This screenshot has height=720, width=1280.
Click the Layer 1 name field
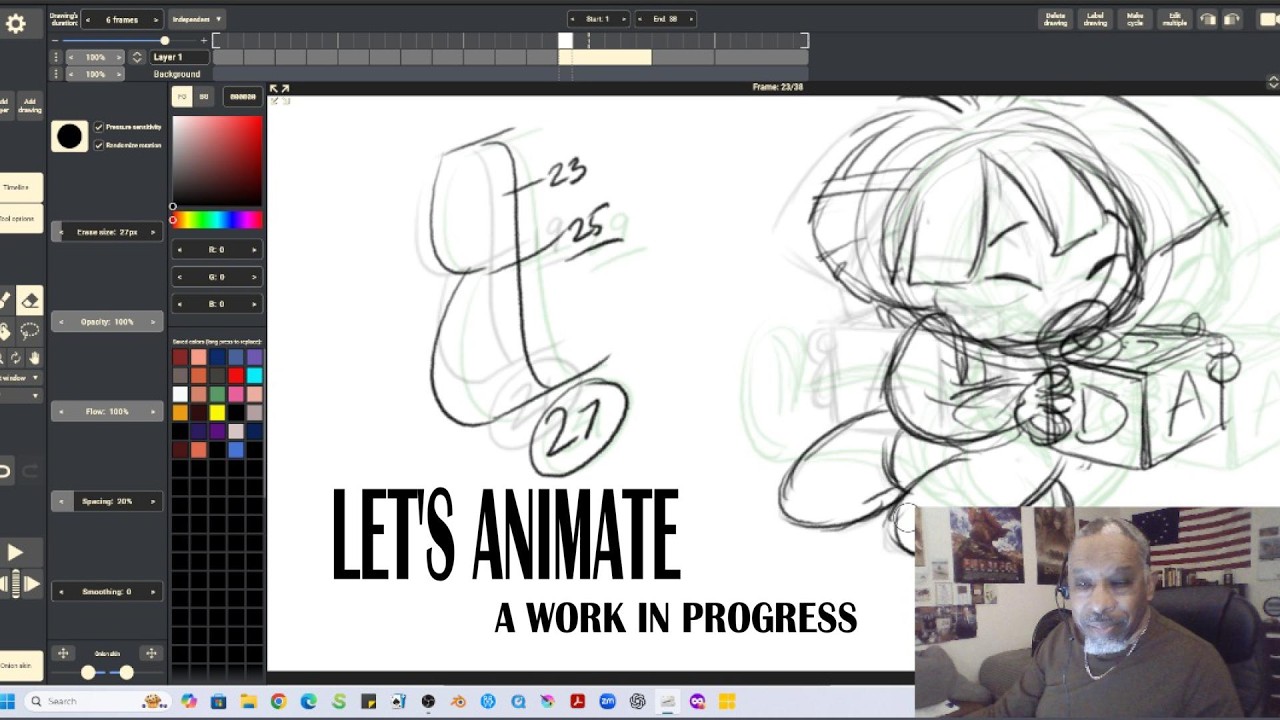(x=179, y=57)
